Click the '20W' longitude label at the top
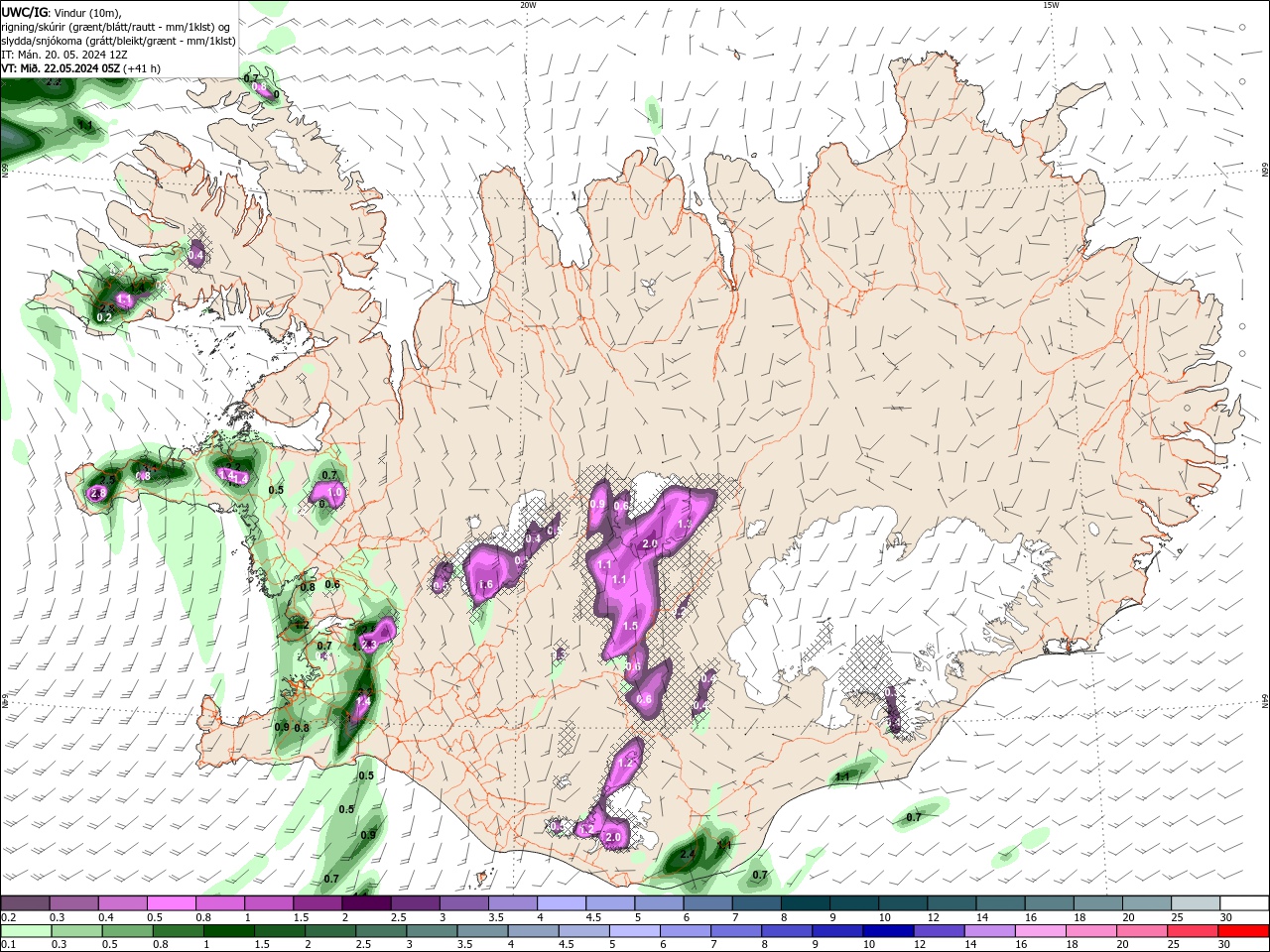Viewport: 1270px width, 952px height. click(x=528, y=5)
